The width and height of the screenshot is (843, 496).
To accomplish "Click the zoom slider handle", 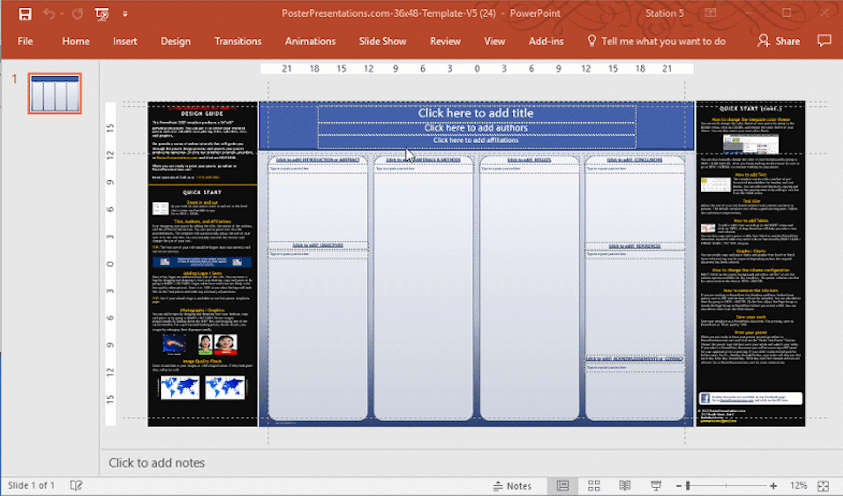I will tap(688, 486).
